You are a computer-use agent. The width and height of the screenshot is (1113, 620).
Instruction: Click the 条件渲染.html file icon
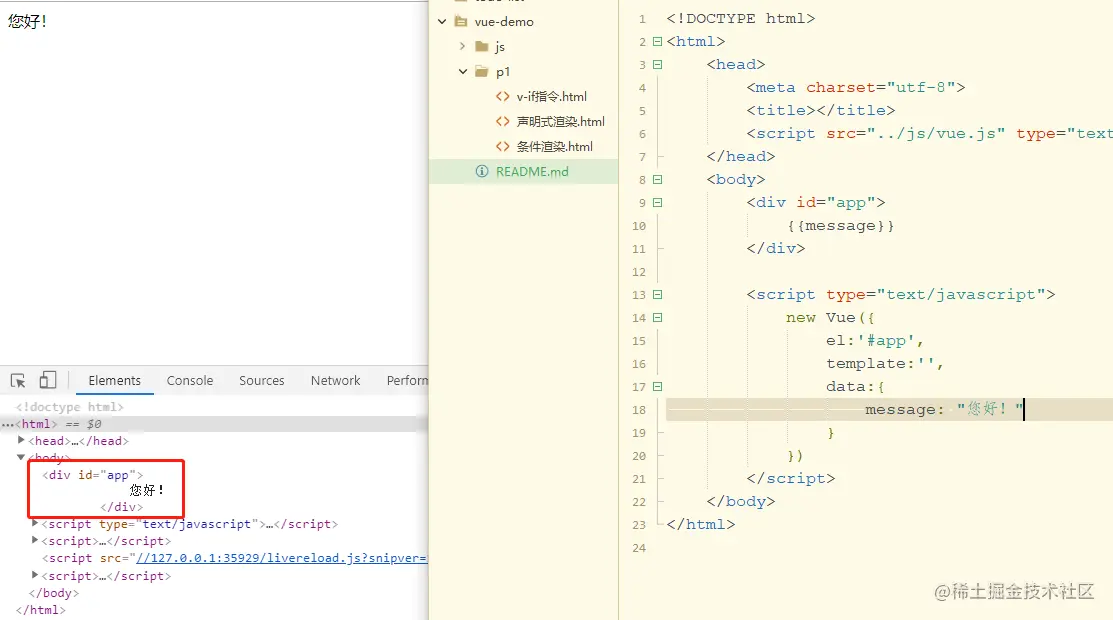point(503,146)
